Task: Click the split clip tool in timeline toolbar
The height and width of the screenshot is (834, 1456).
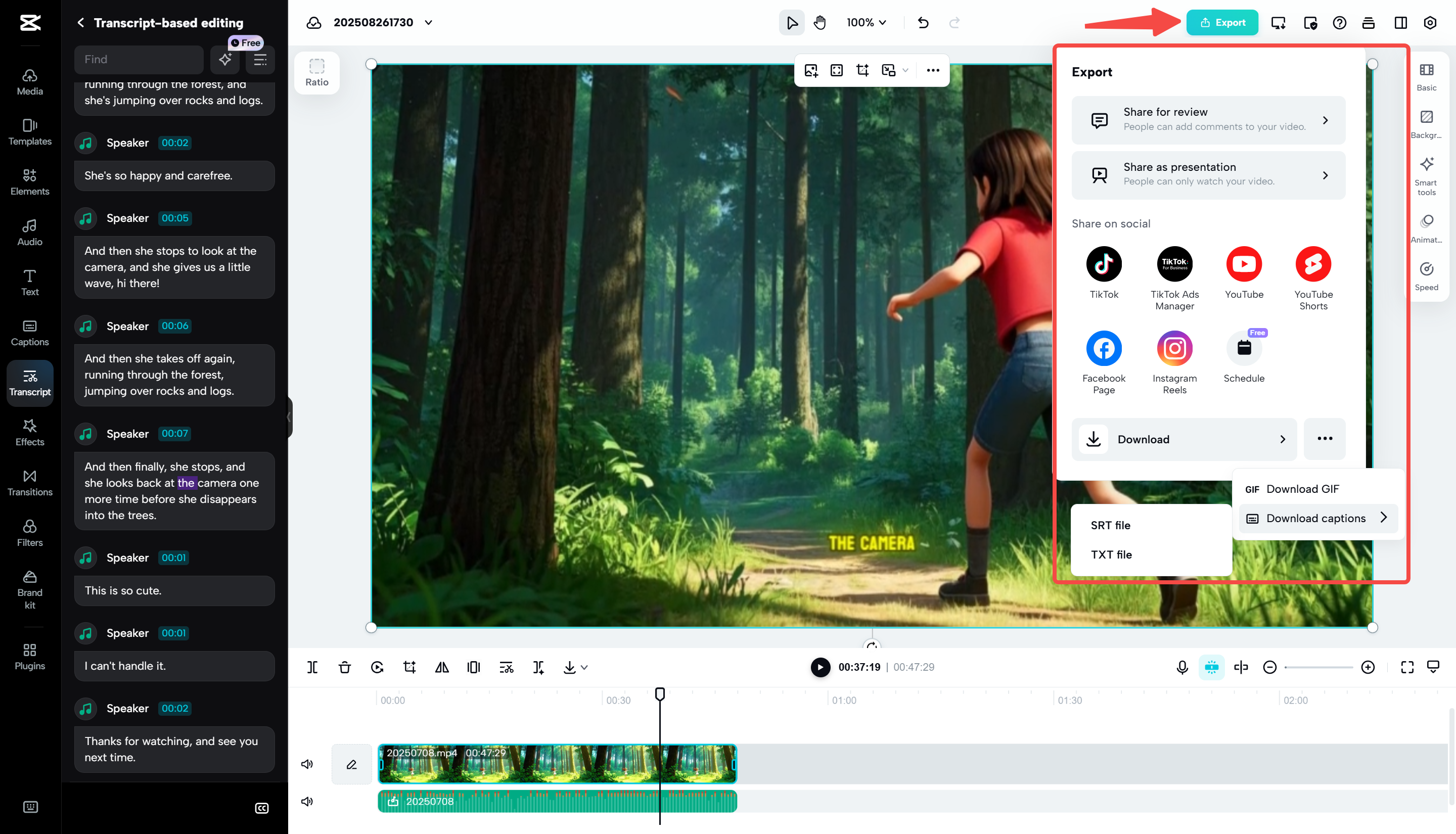Action: click(312, 667)
